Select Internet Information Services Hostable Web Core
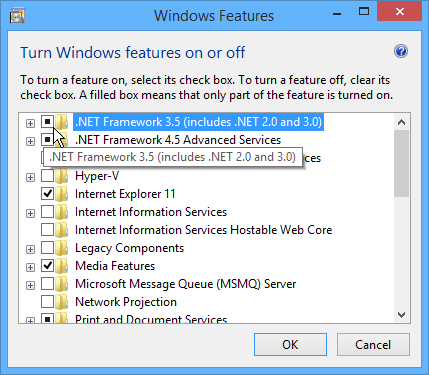The width and height of the screenshot is (429, 375). [203, 230]
